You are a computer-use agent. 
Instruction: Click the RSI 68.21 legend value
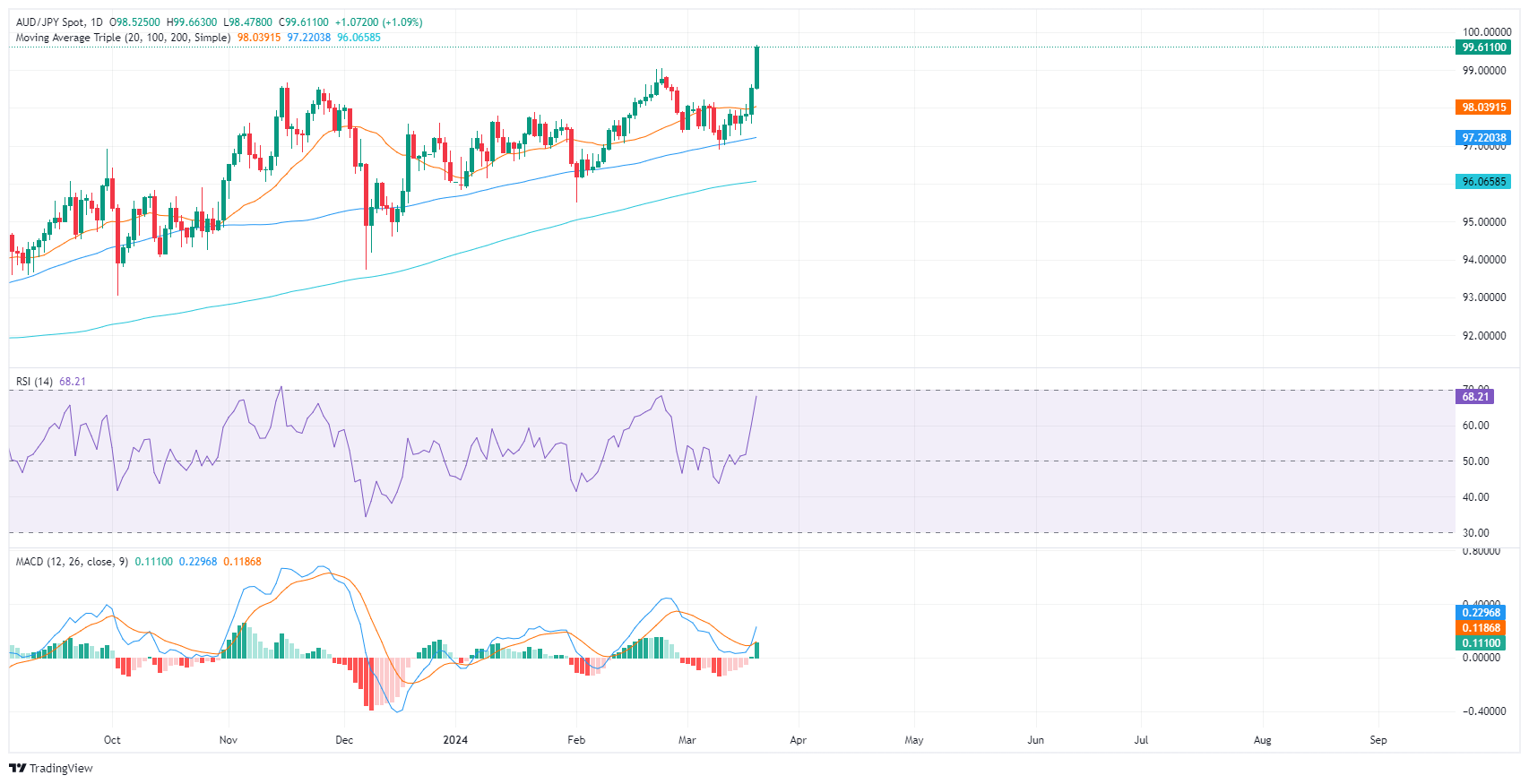coord(73,382)
